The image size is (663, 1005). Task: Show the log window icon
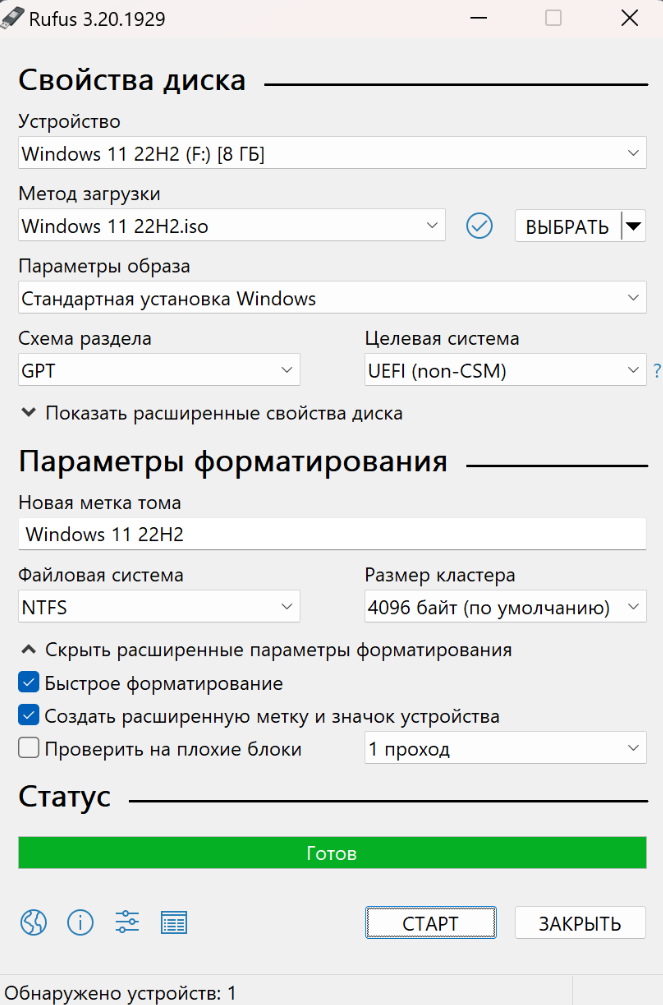(174, 923)
